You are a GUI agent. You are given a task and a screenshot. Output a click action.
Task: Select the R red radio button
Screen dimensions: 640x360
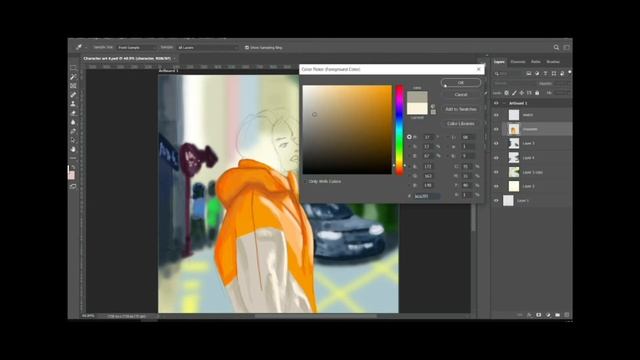coord(409,167)
